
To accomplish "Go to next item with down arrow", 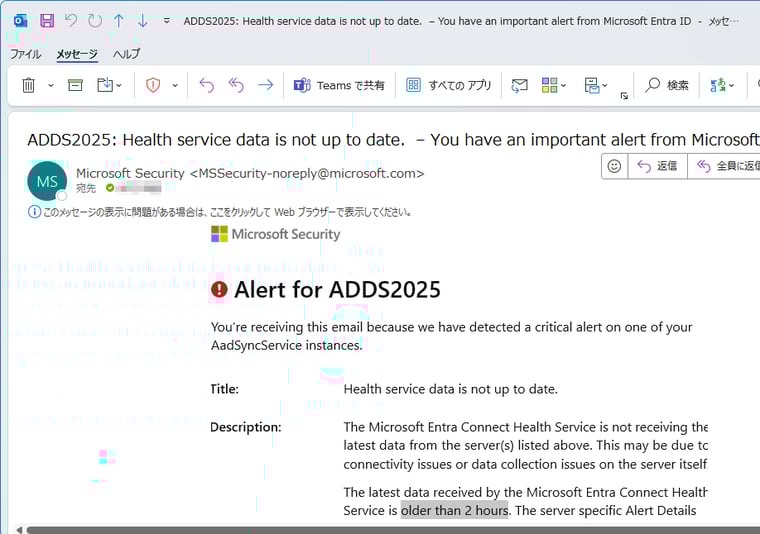I will click(142, 21).
